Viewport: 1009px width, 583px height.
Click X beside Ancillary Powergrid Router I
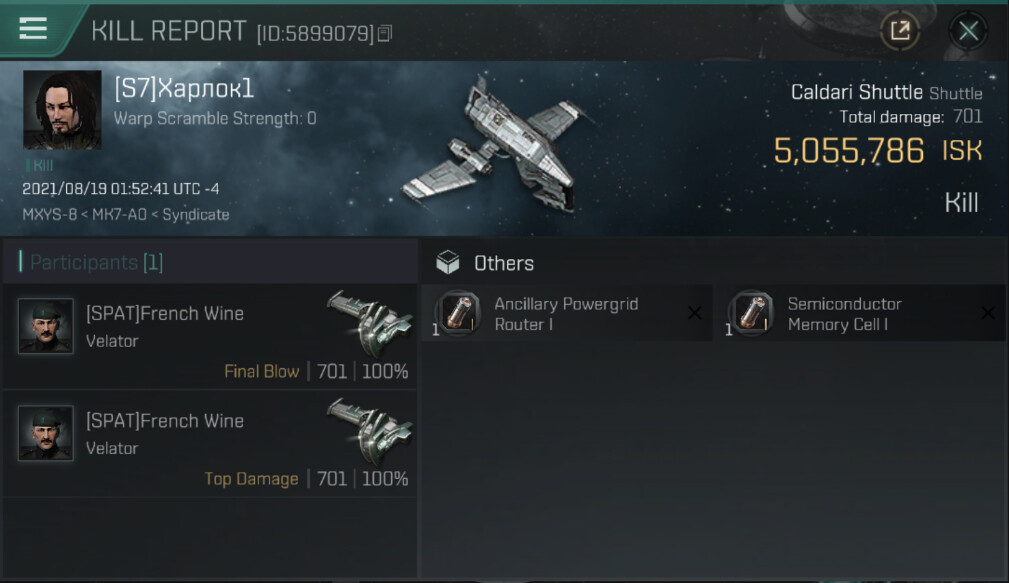[694, 313]
